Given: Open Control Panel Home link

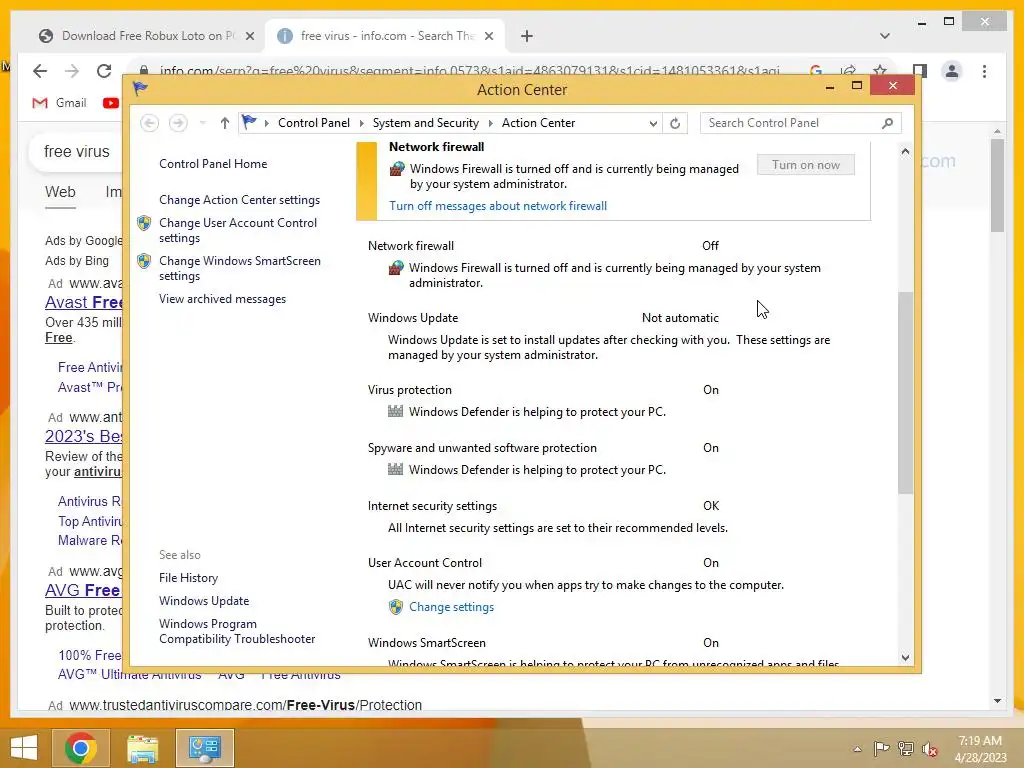Looking at the screenshot, I should 213,164.
